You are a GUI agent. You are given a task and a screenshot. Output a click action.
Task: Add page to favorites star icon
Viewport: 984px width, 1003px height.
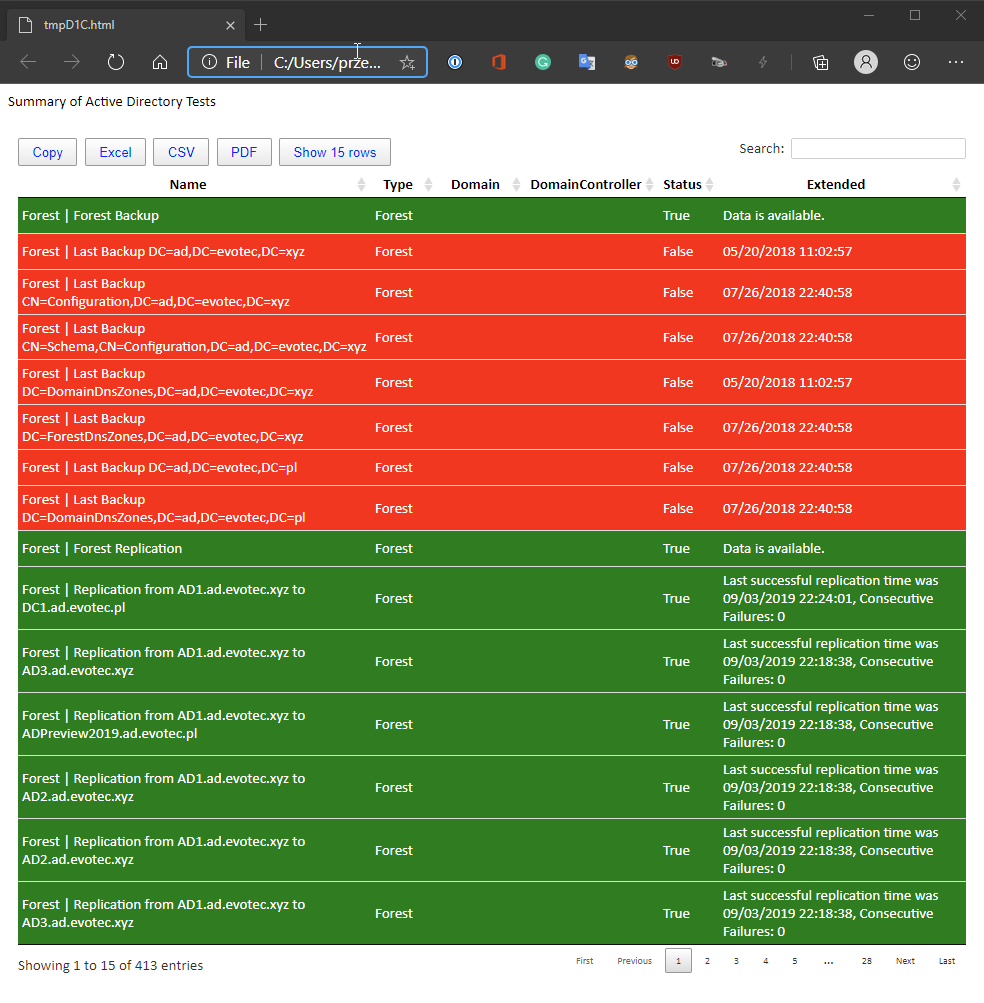point(407,62)
